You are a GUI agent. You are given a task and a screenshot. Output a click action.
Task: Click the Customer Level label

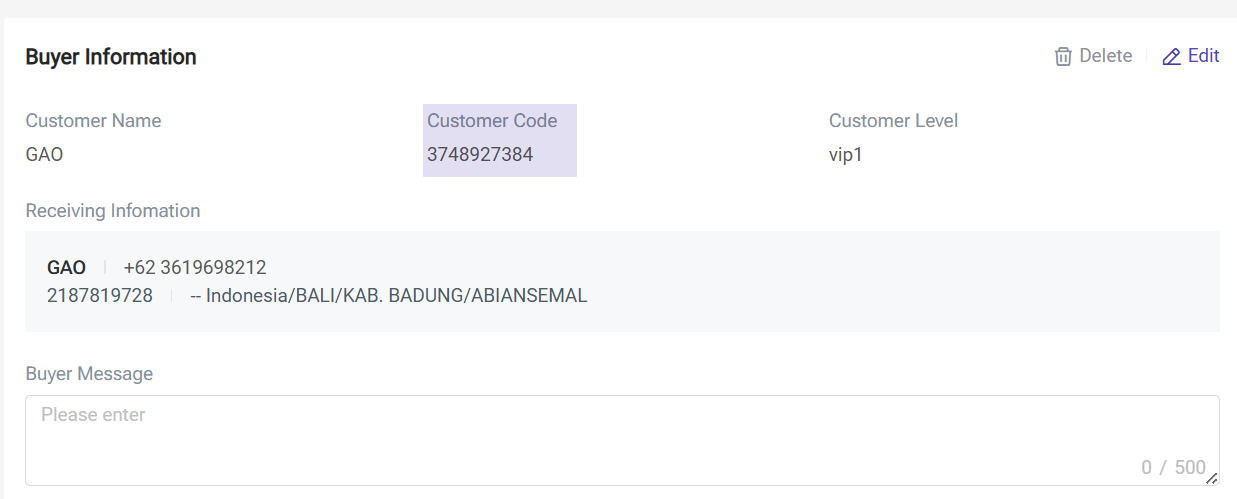[893, 121]
